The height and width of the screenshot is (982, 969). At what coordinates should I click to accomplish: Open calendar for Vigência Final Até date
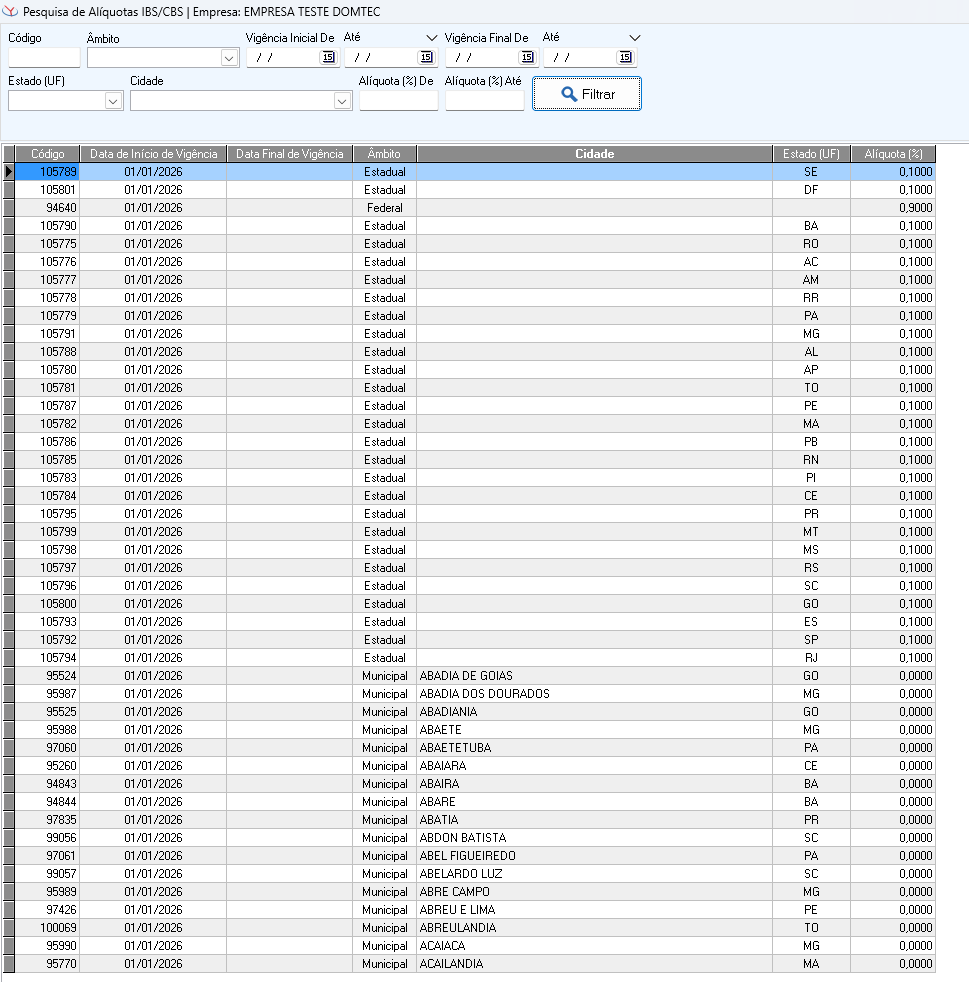pyautogui.click(x=625, y=58)
